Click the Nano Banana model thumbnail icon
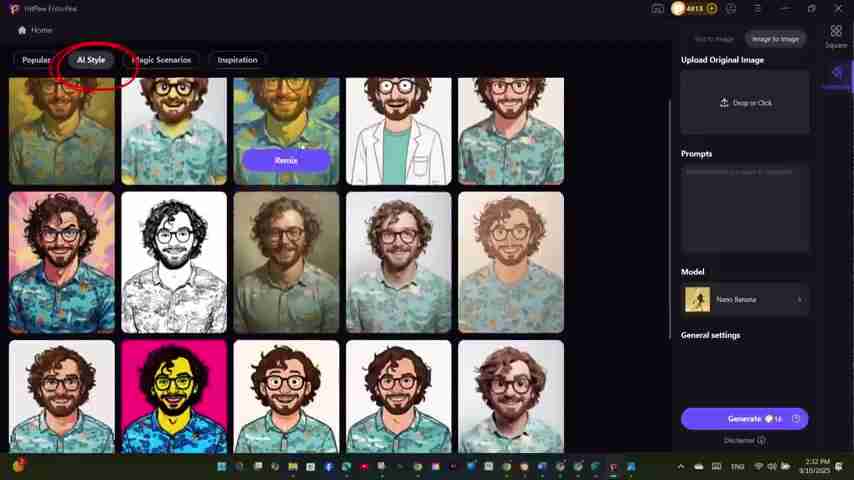This screenshot has width=854, height=480. (x=697, y=300)
